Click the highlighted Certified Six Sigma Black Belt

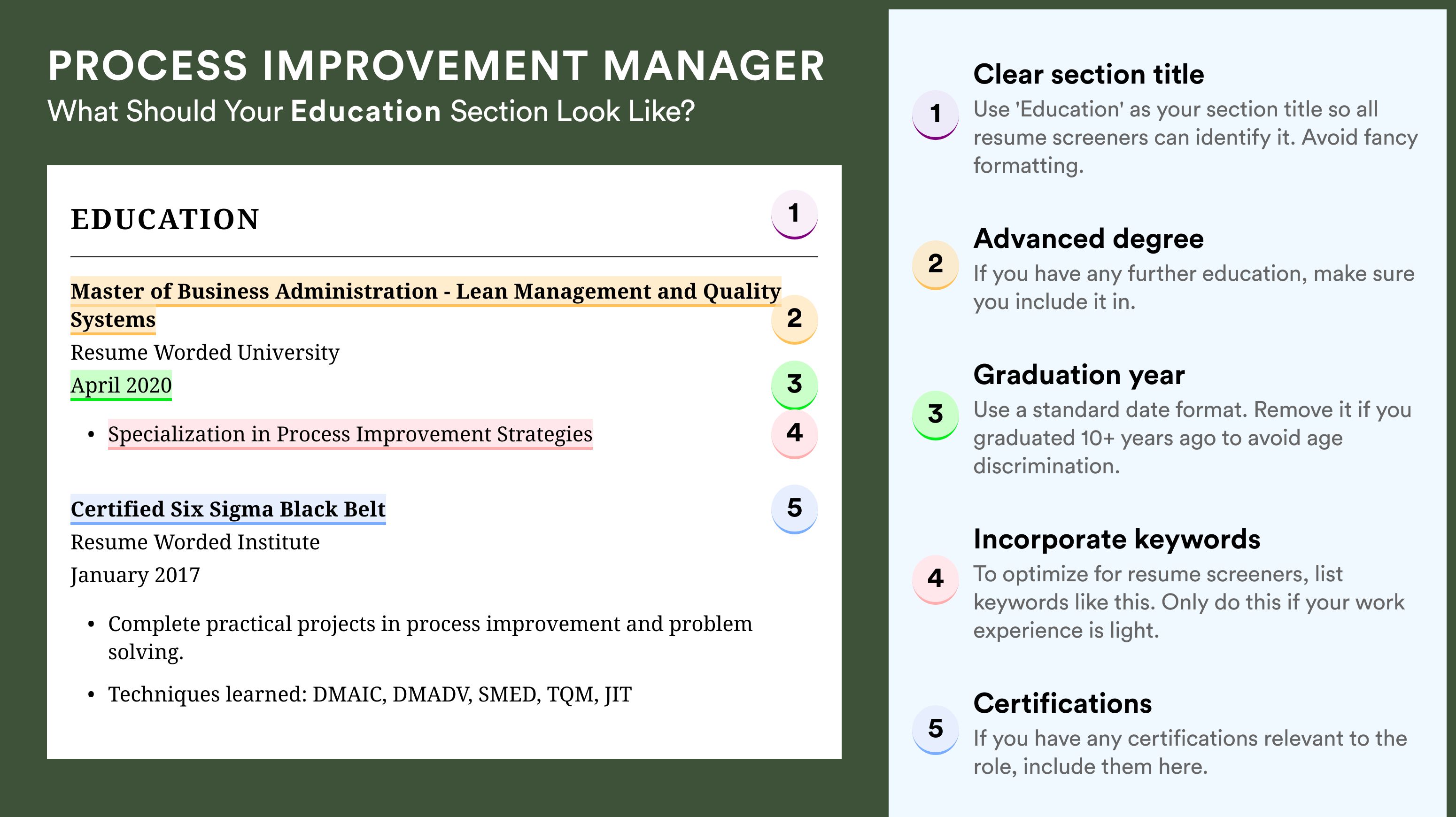pyautogui.click(x=228, y=509)
